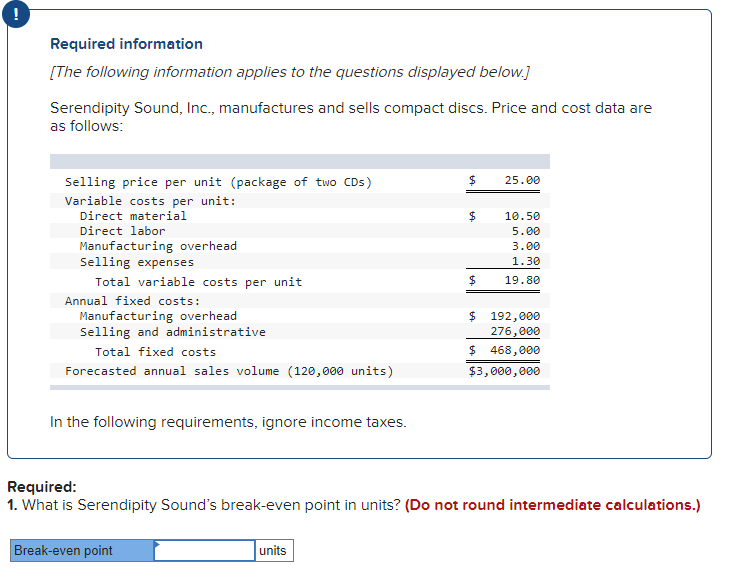Image resolution: width=740 pixels, height=583 pixels.
Task: Click the italic 'following information applies' note
Action: coord(290,72)
